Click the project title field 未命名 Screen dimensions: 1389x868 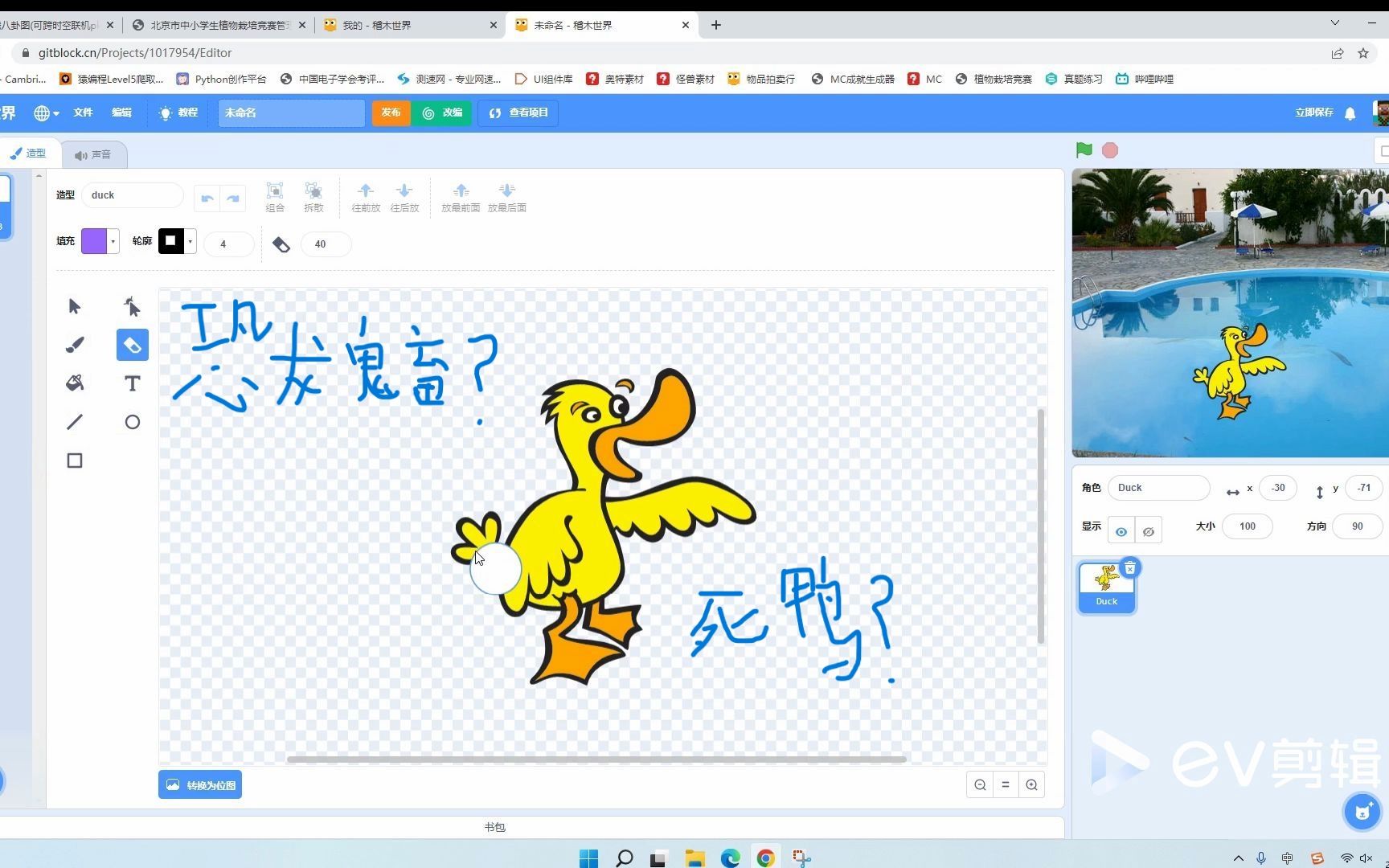pos(292,113)
